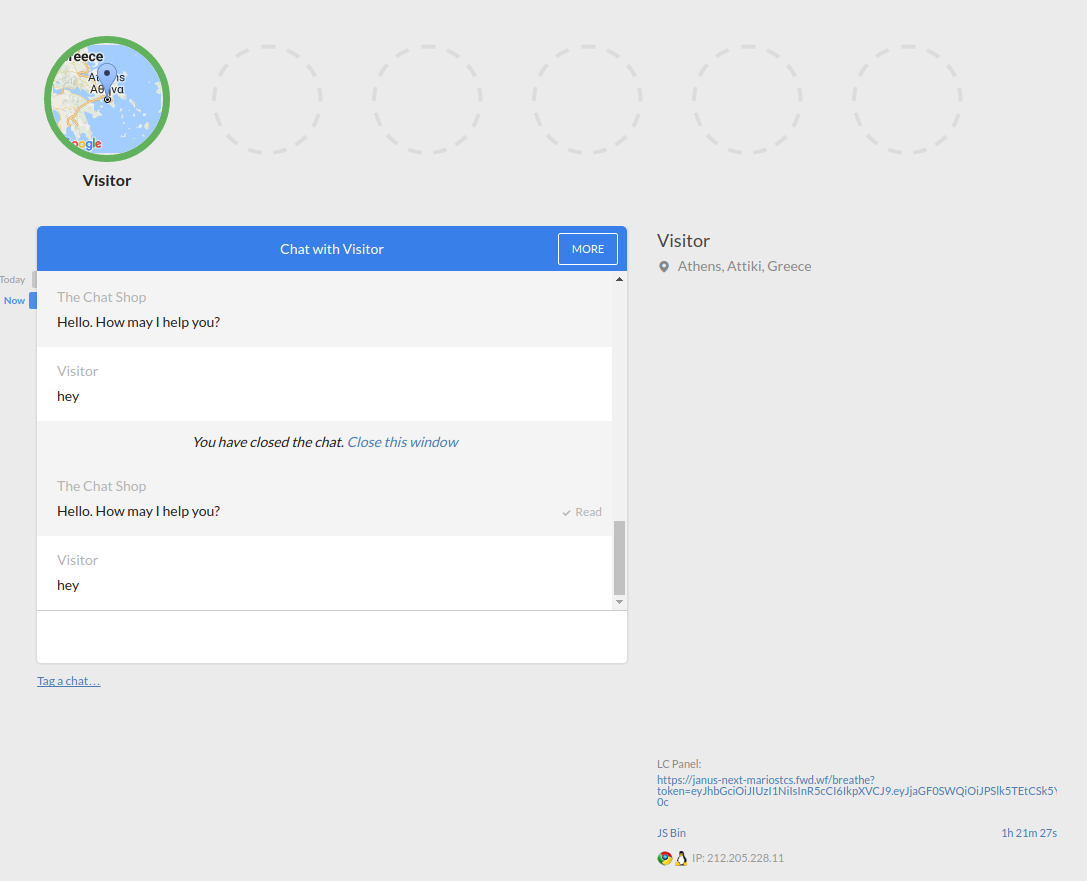Click the Linux penguin icon near IP
This screenshot has height=881, width=1087.
tap(681, 858)
